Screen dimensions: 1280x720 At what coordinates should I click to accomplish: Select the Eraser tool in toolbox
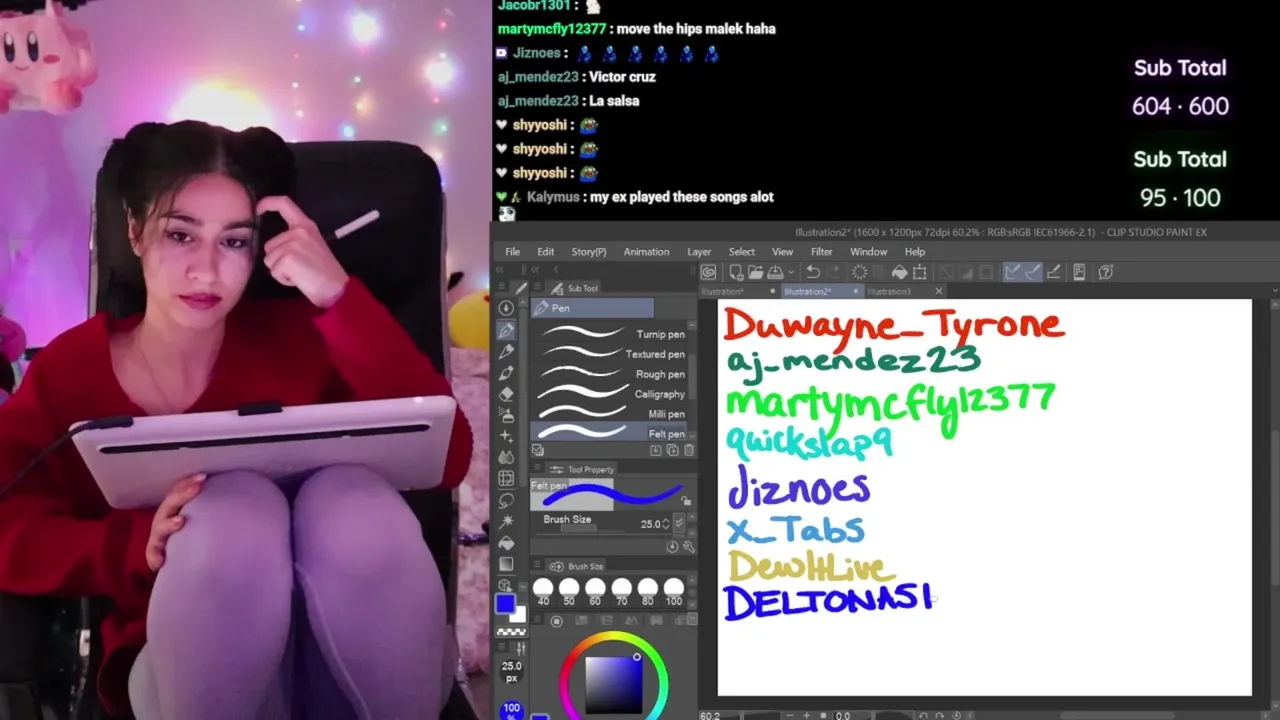point(506,394)
